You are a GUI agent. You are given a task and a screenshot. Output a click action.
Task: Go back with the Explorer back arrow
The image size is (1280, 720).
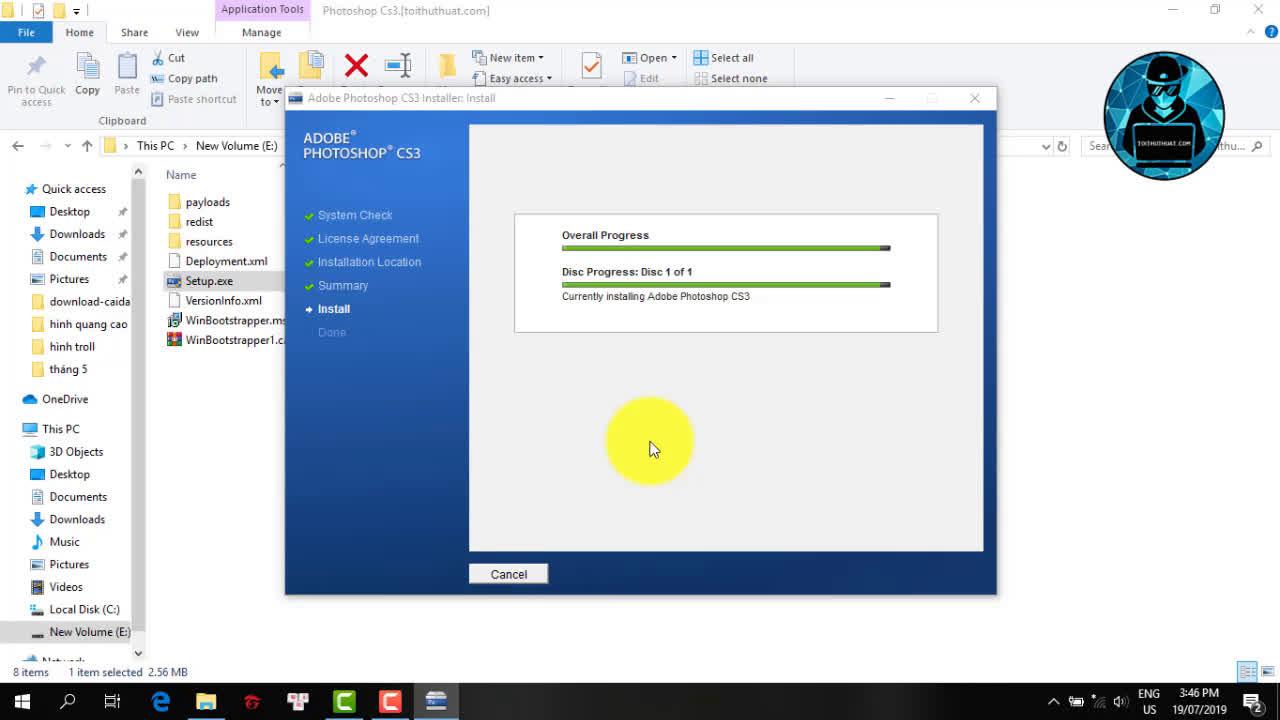click(18, 146)
